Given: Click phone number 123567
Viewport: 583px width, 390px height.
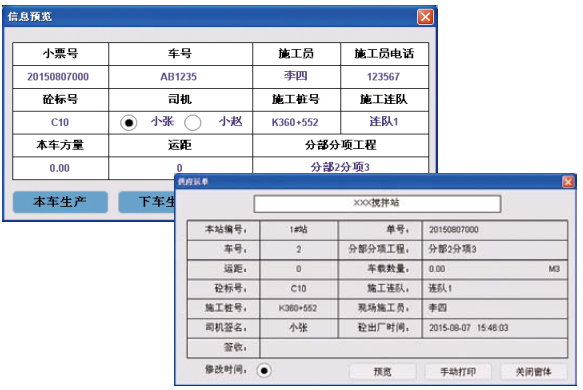Looking at the screenshot, I should (x=383, y=77).
